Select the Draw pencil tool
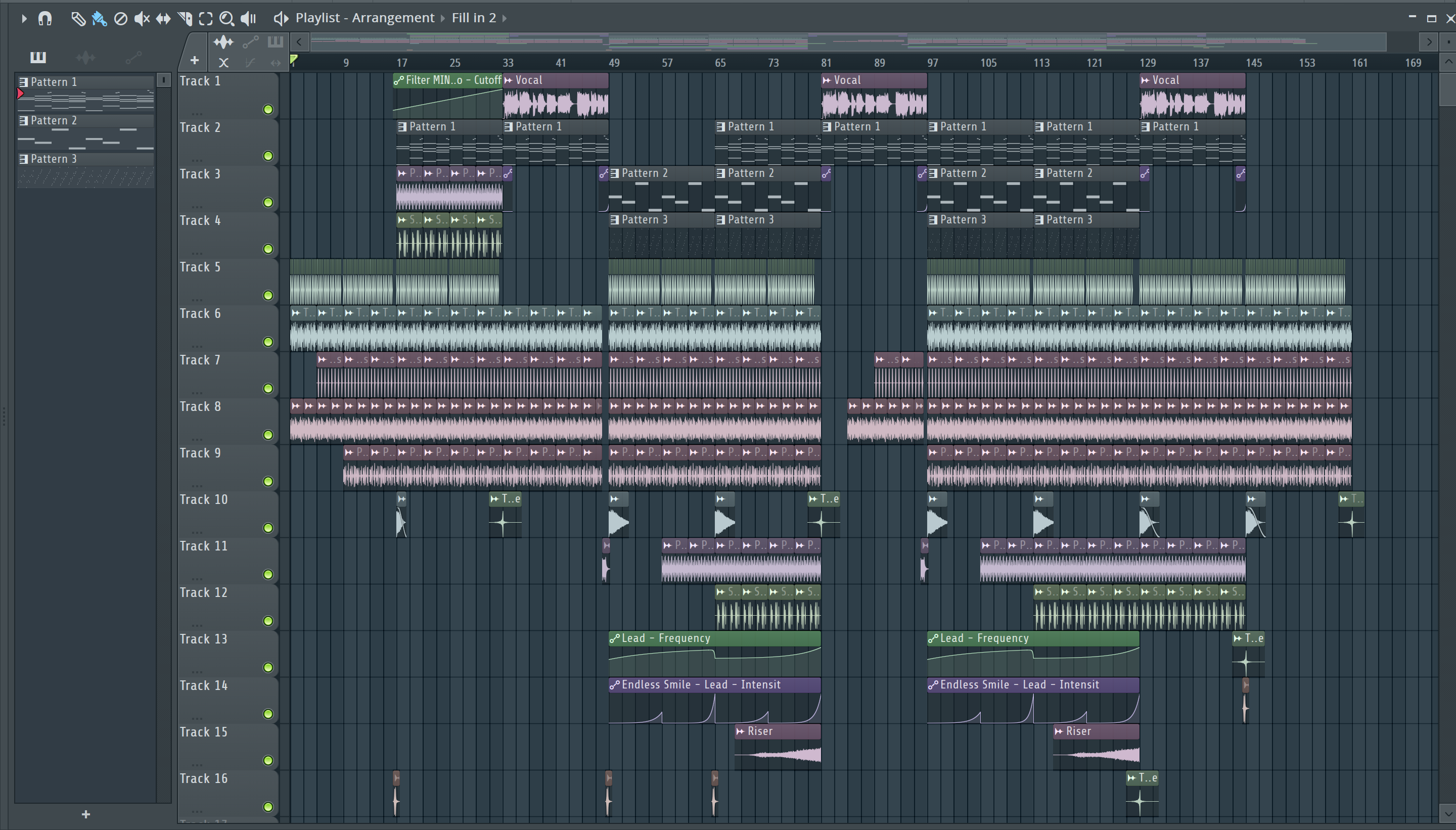Screen dimensions: 1456x830 (78, 19)
